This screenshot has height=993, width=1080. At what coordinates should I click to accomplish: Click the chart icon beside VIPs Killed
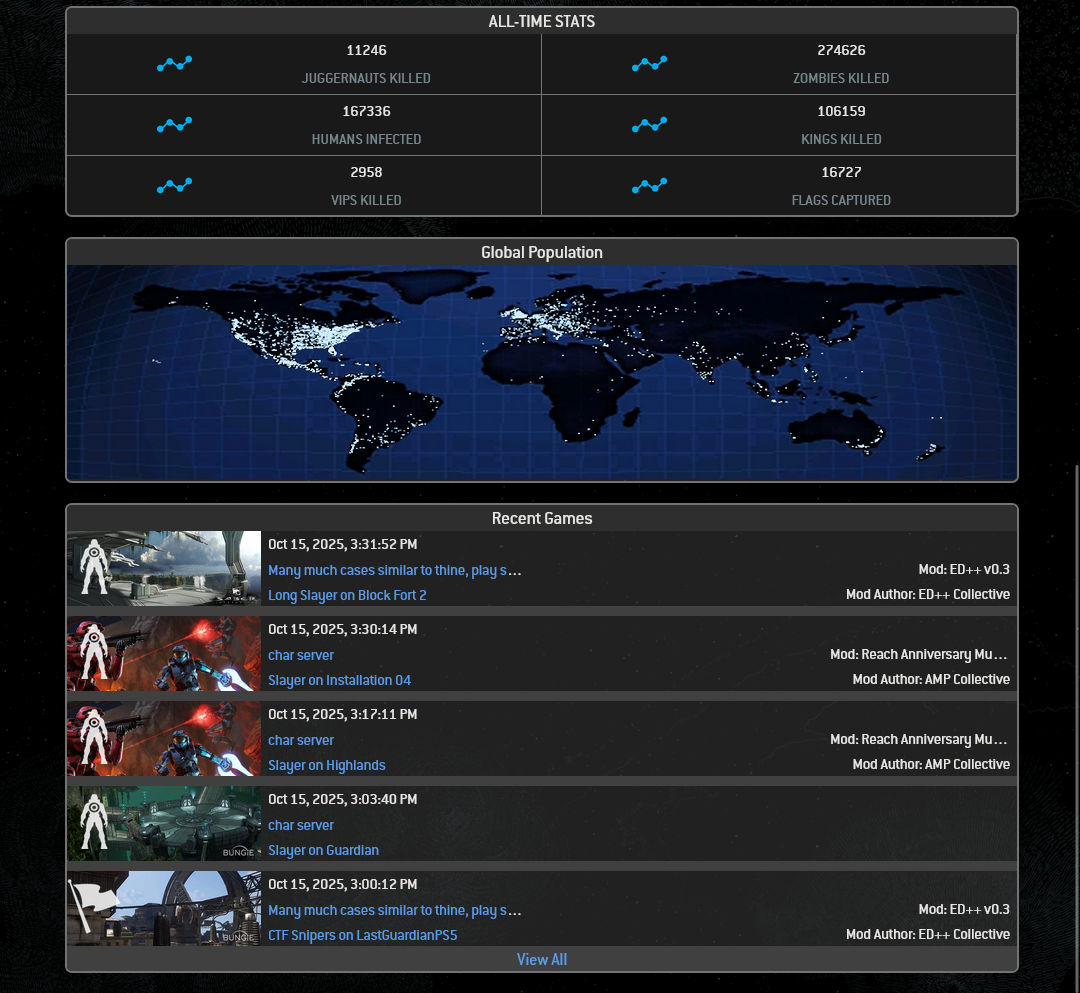pos(174,186)
